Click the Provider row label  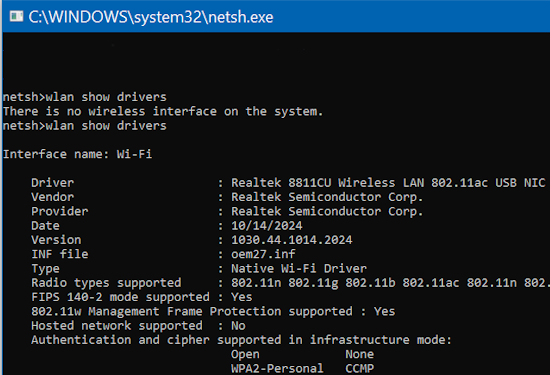pos(60,212)
